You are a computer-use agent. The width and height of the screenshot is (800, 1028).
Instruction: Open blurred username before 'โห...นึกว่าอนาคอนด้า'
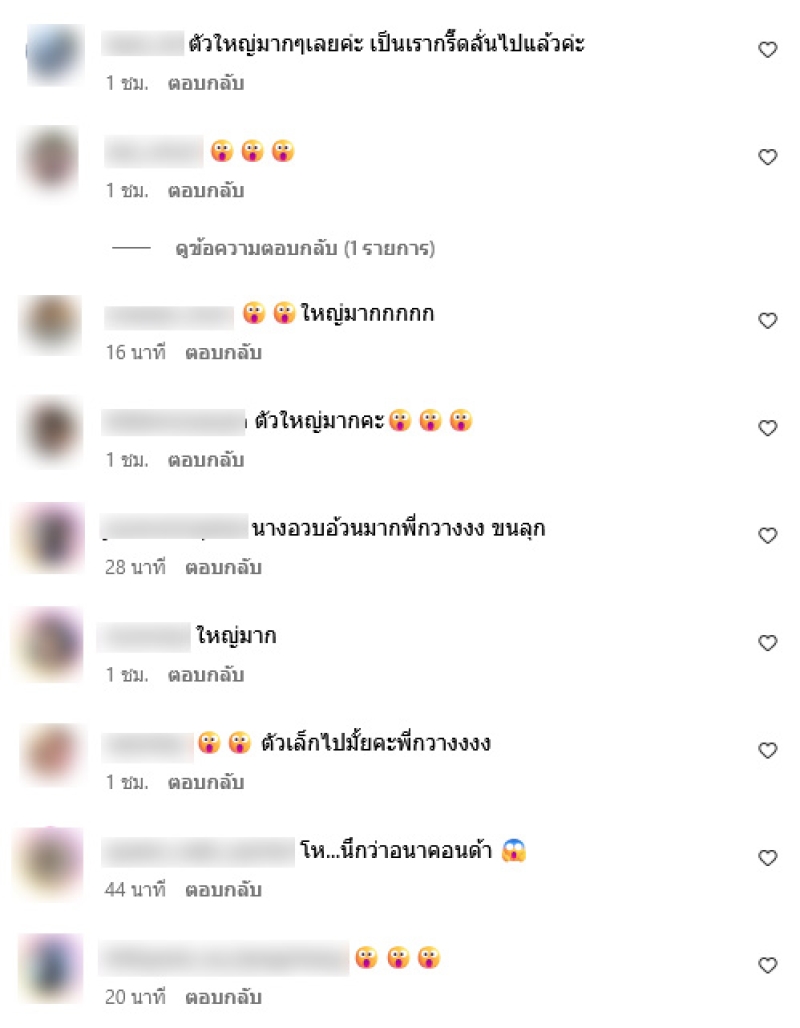coord(198,851)
